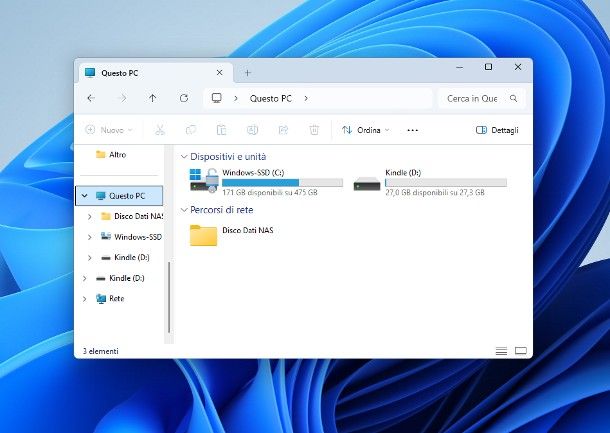Click the Share icon in toolbar
The width and height of the screenshot is (610, 433).
[283, 130]
